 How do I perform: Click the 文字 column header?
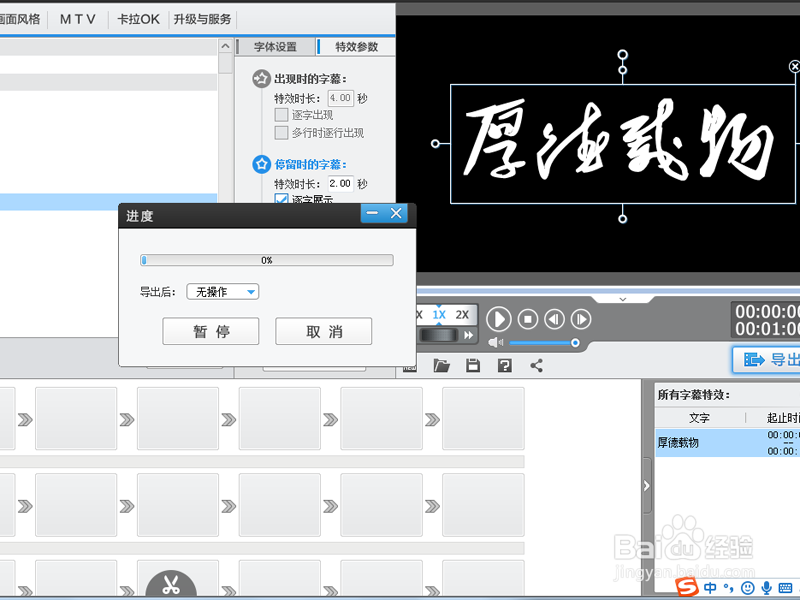[699, 418]
